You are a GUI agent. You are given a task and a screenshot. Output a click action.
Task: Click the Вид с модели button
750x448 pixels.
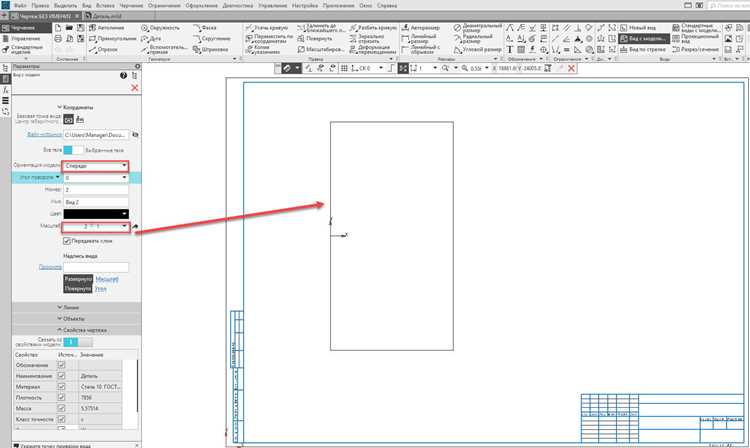coord(643,38)
